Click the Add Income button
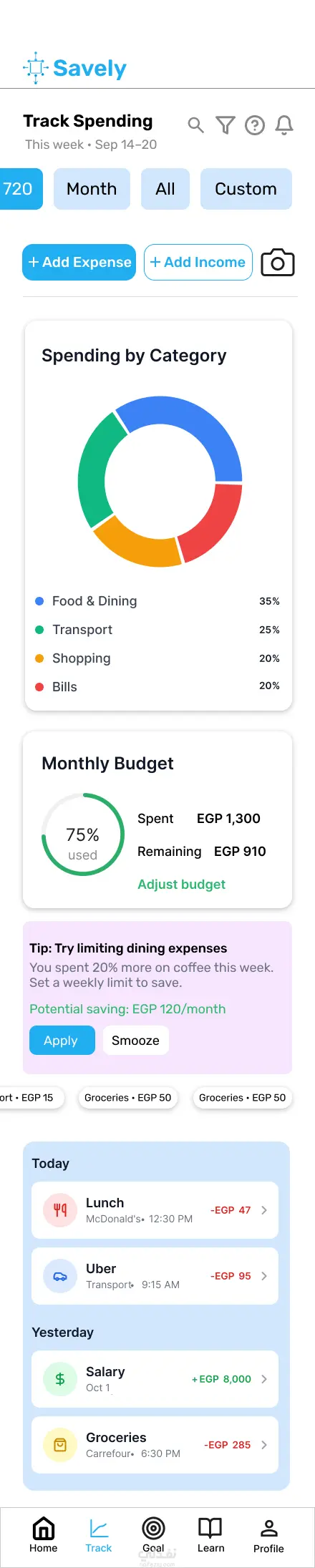 pos(198,262)
